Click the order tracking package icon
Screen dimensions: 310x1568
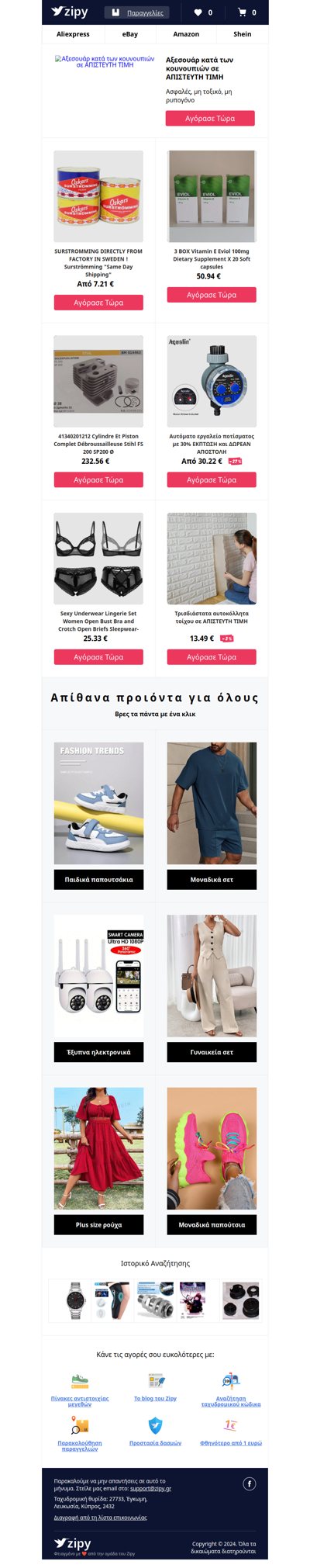pyautogui.click(x=80, y=1425)
